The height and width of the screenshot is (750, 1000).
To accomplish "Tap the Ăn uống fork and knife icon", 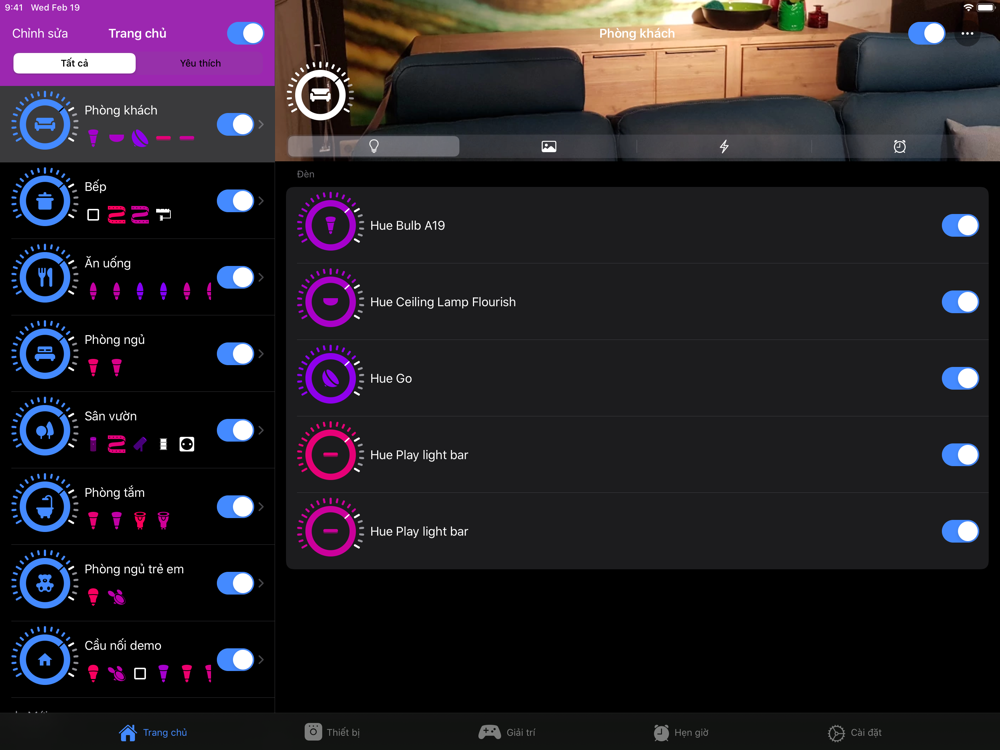I will 45,277.
